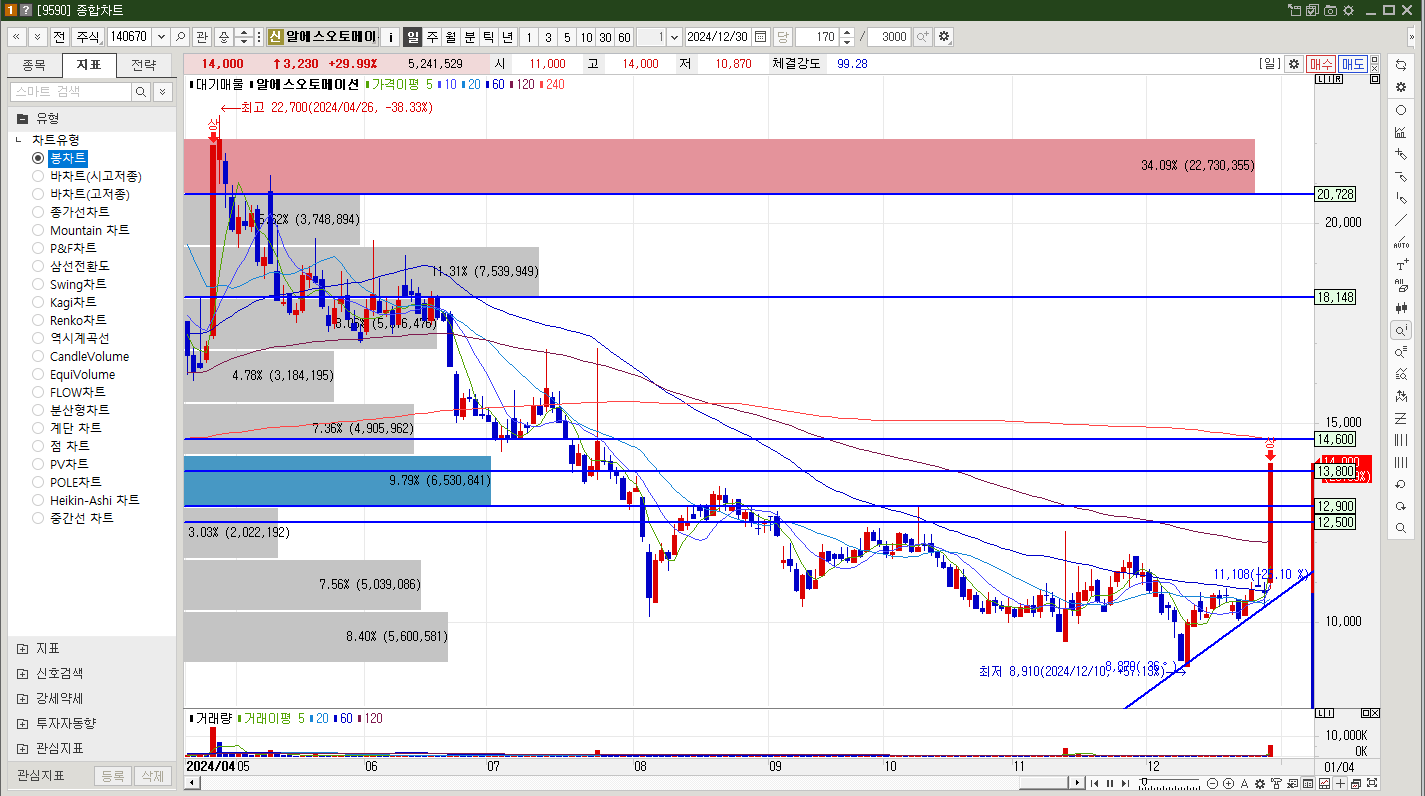Select the text annotation T+ tool
The image size is (1425, 796).
1401,266
